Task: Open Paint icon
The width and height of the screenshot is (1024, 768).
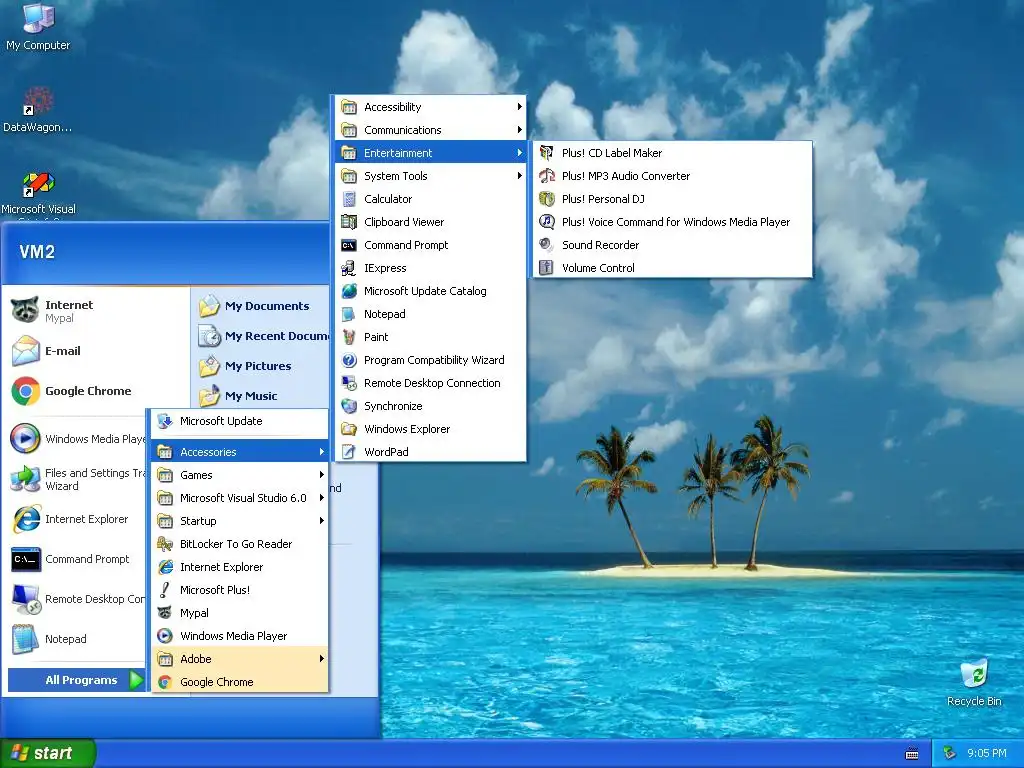Action: coord(349,337)
